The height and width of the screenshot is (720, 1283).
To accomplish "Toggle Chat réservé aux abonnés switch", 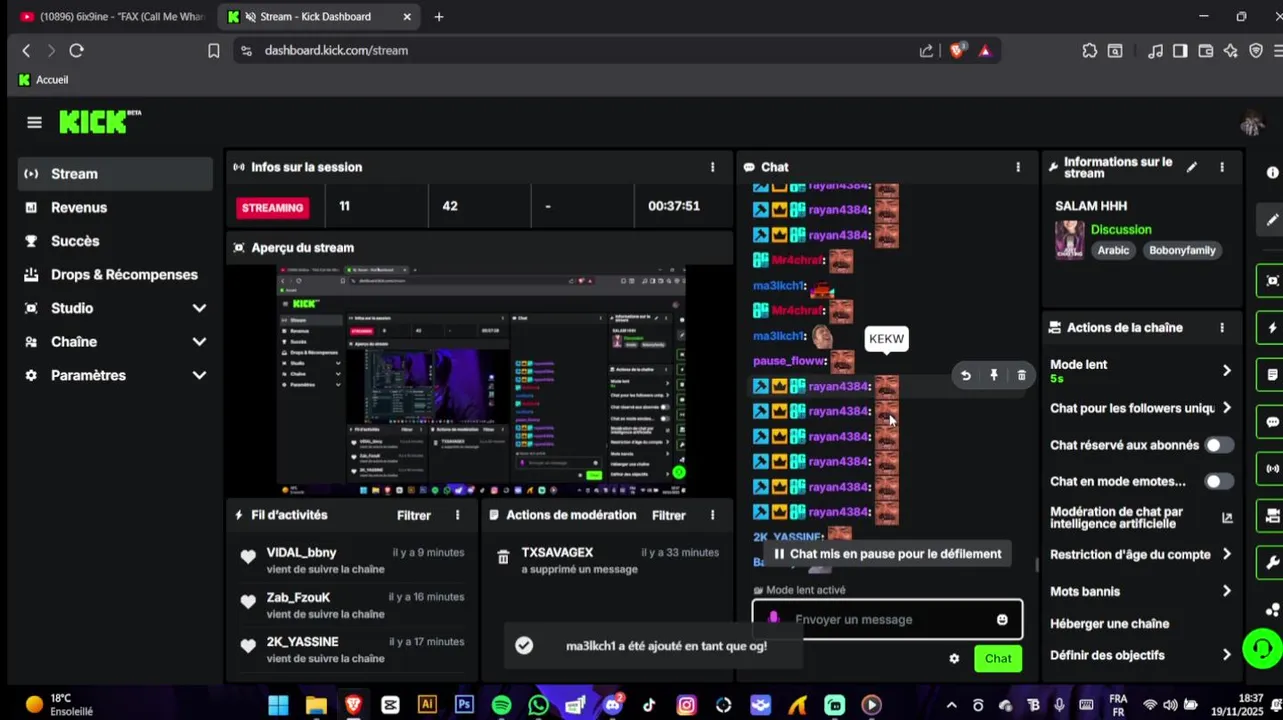I will pyautogui.click(x=1218, y=445).
